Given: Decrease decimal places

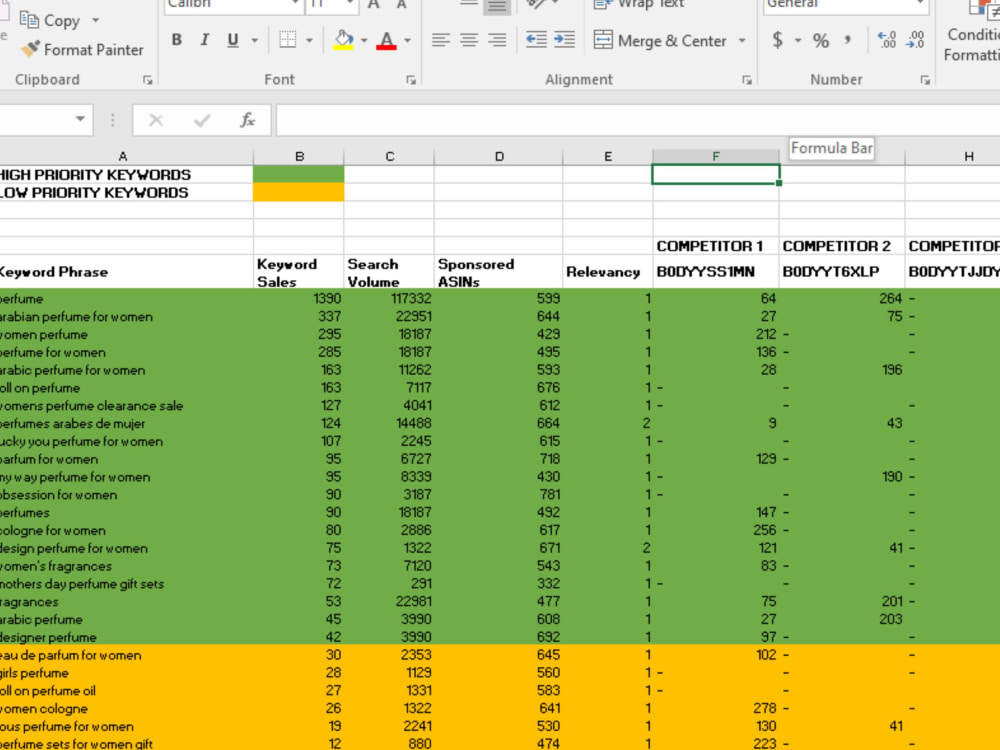Looking at the screenshot, I should [915, 40].
